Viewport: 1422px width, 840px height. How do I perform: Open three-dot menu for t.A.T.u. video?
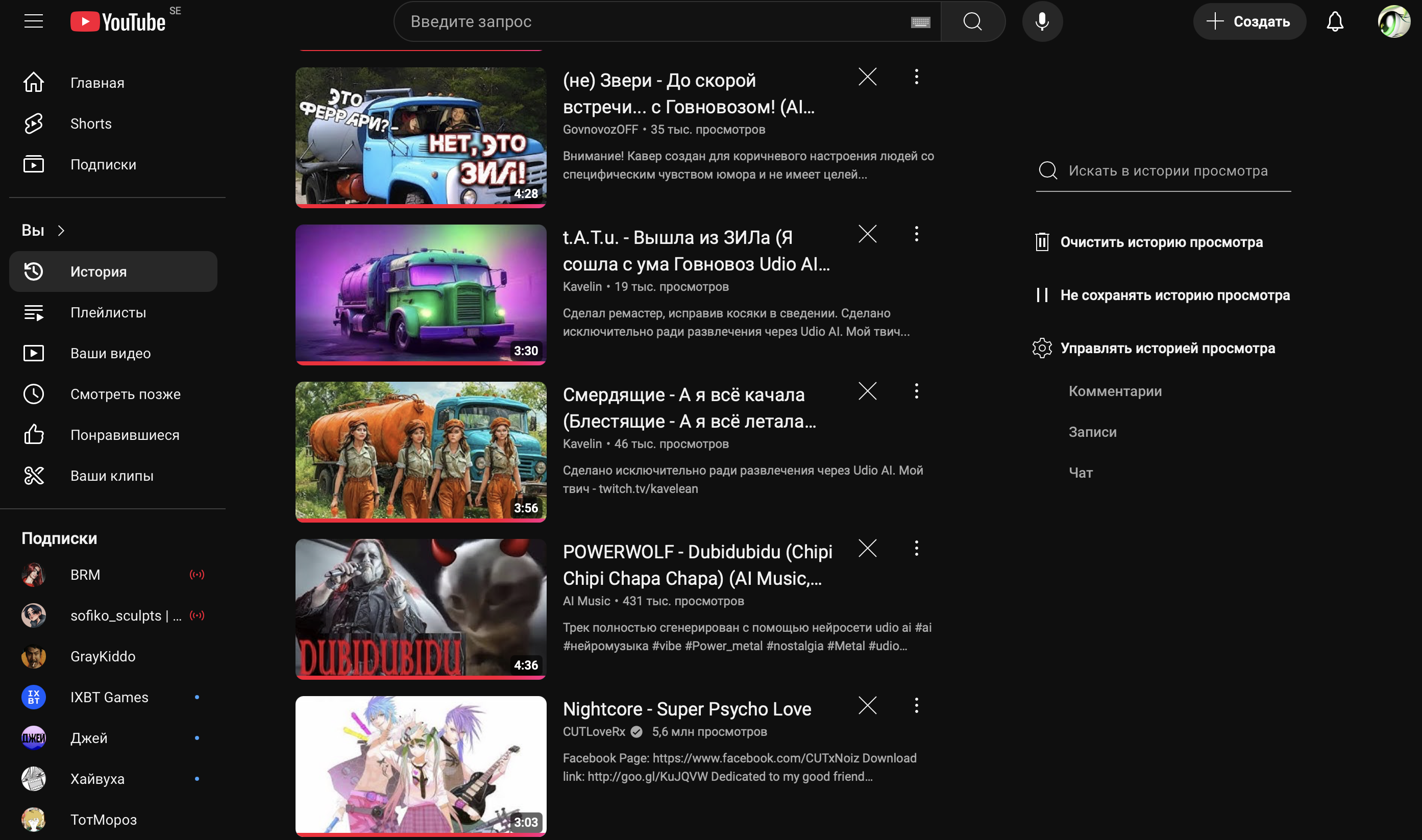click(x=916, y=234)
